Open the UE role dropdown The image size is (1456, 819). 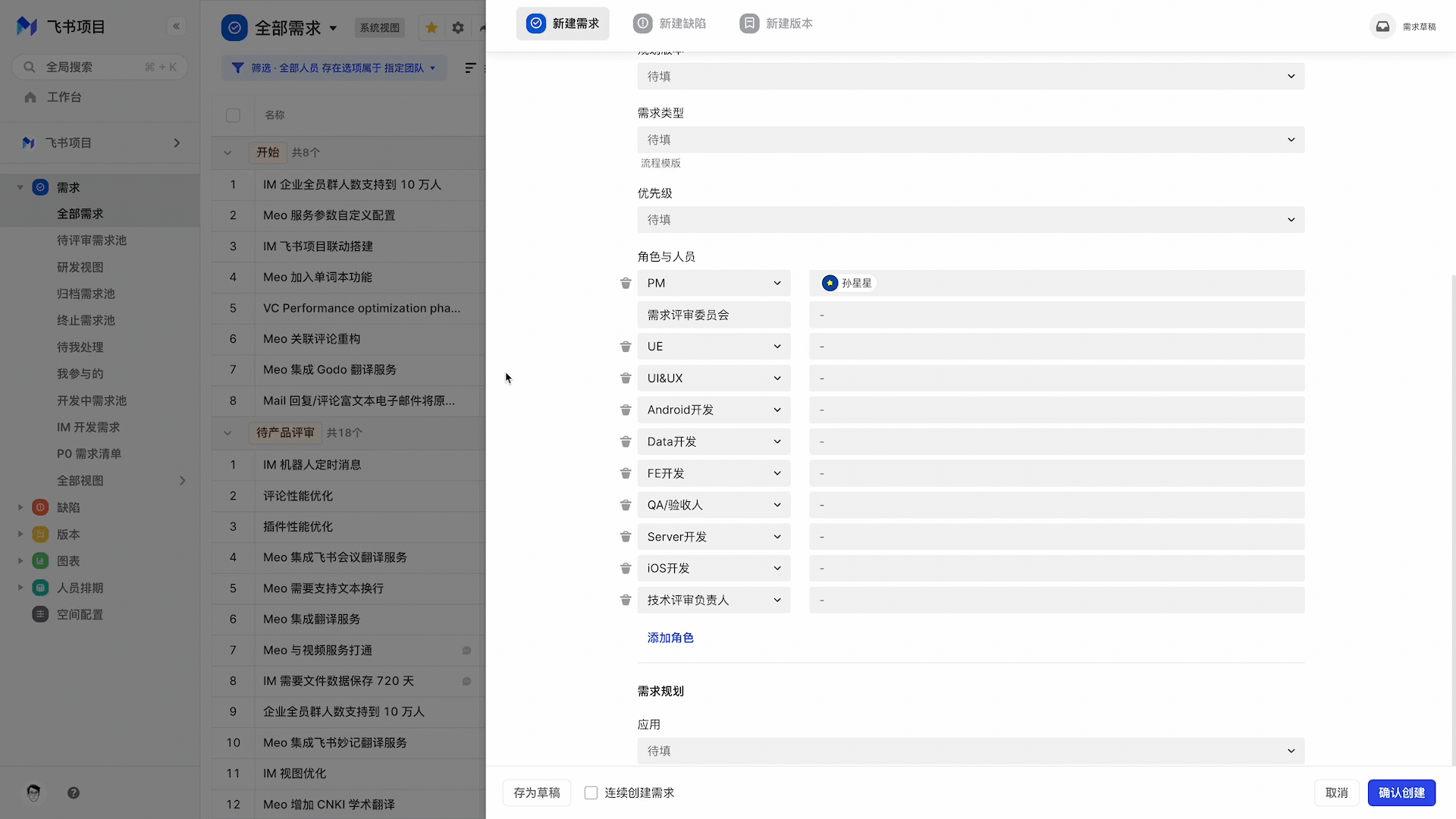point(714,347)
